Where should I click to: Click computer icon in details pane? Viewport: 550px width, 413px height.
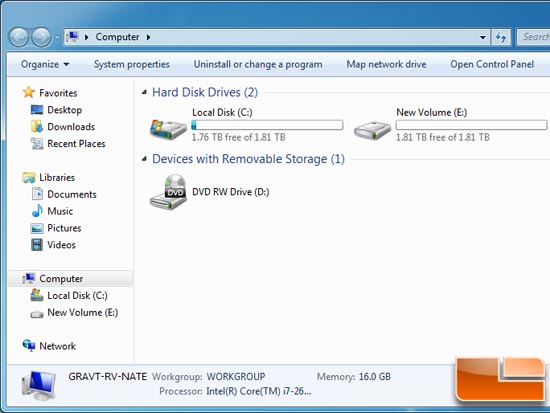tap(39, 385)
